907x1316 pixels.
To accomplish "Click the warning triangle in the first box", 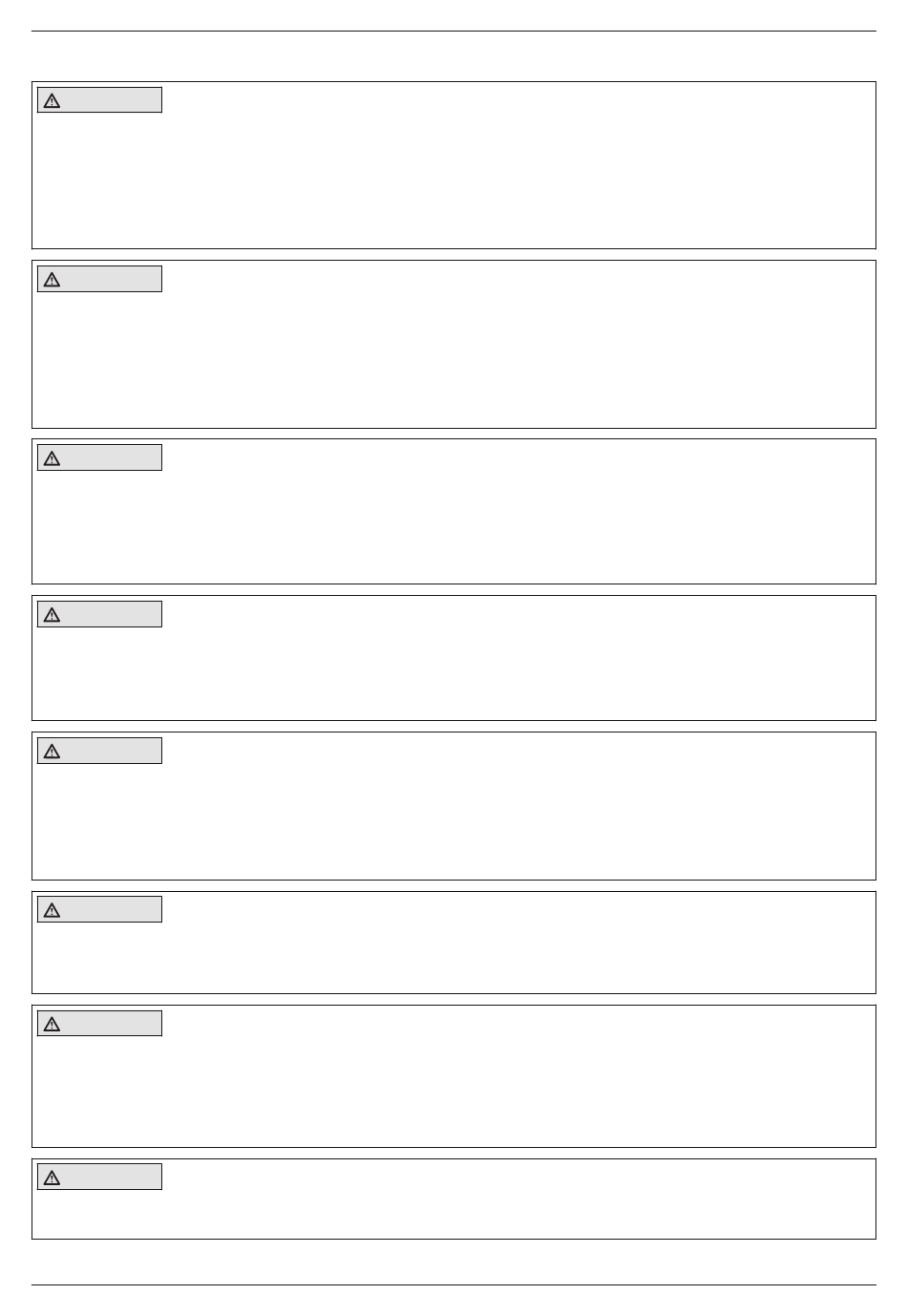I will pyautogui.click(x=52, y=100).
